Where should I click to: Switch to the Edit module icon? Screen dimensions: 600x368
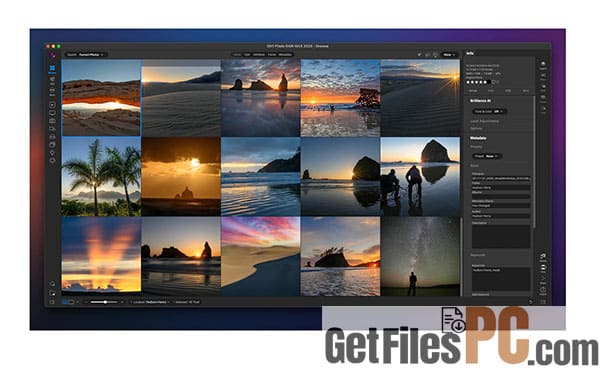pyautogui.click(x=52, y=80)
